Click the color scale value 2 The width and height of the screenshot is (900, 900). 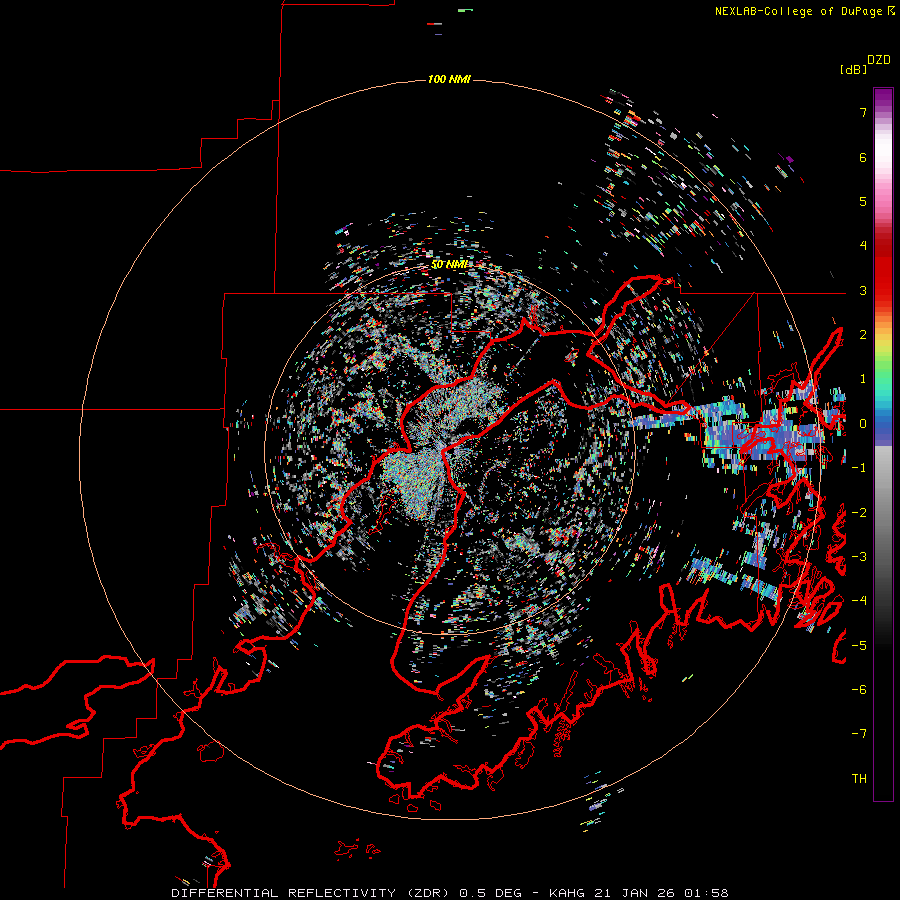[863, 335]
